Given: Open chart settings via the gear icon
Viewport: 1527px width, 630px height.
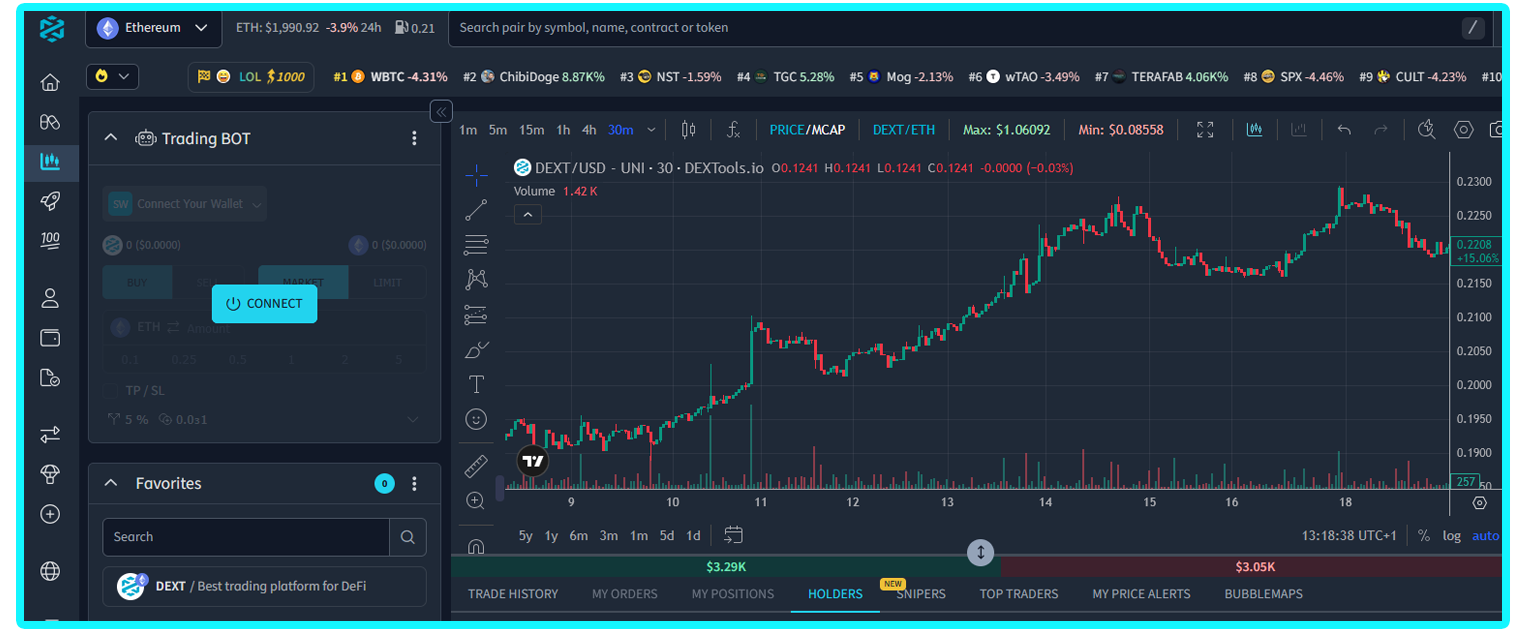Looking at the screenshot, I should tap(1462, 128).
